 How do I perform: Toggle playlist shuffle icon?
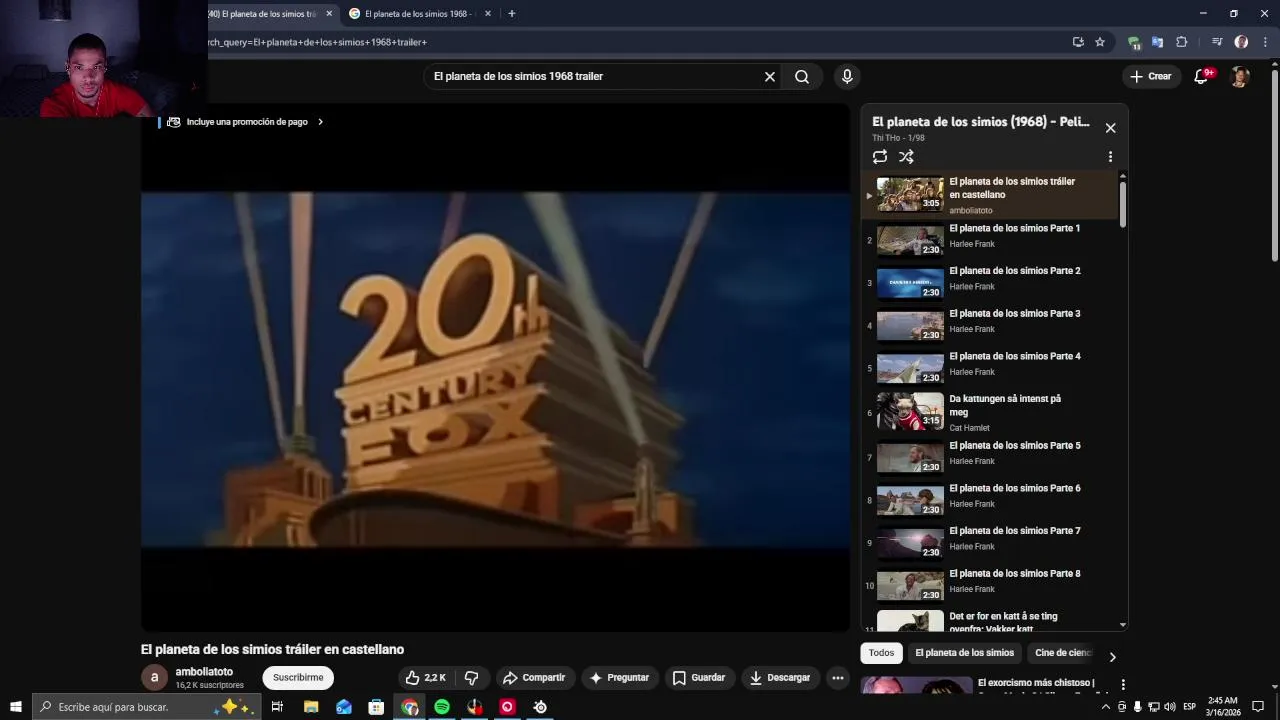tap(906, 157)
